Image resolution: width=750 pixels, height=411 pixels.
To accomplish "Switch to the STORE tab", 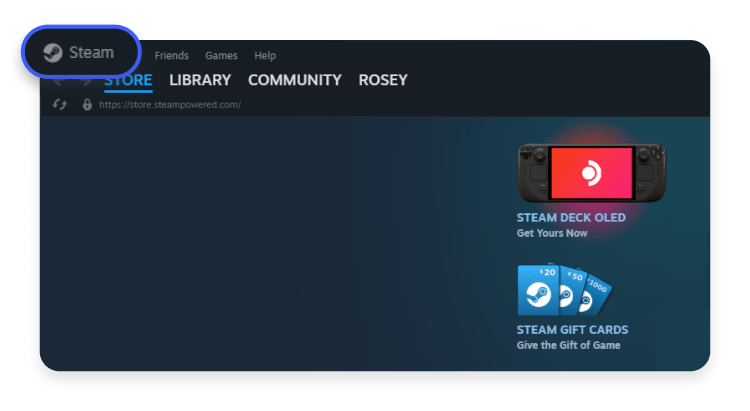I will click(128, 80).
